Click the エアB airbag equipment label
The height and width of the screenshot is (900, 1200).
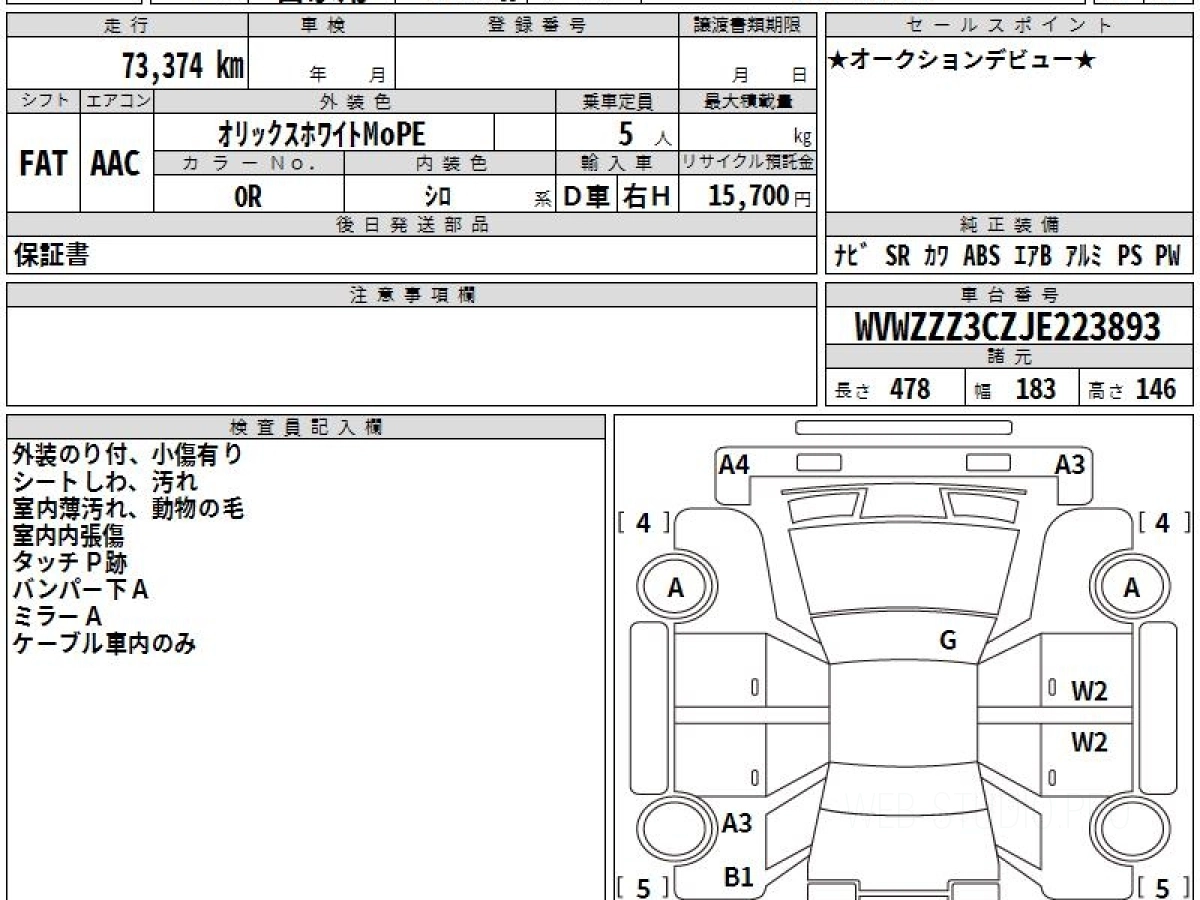1032,256
